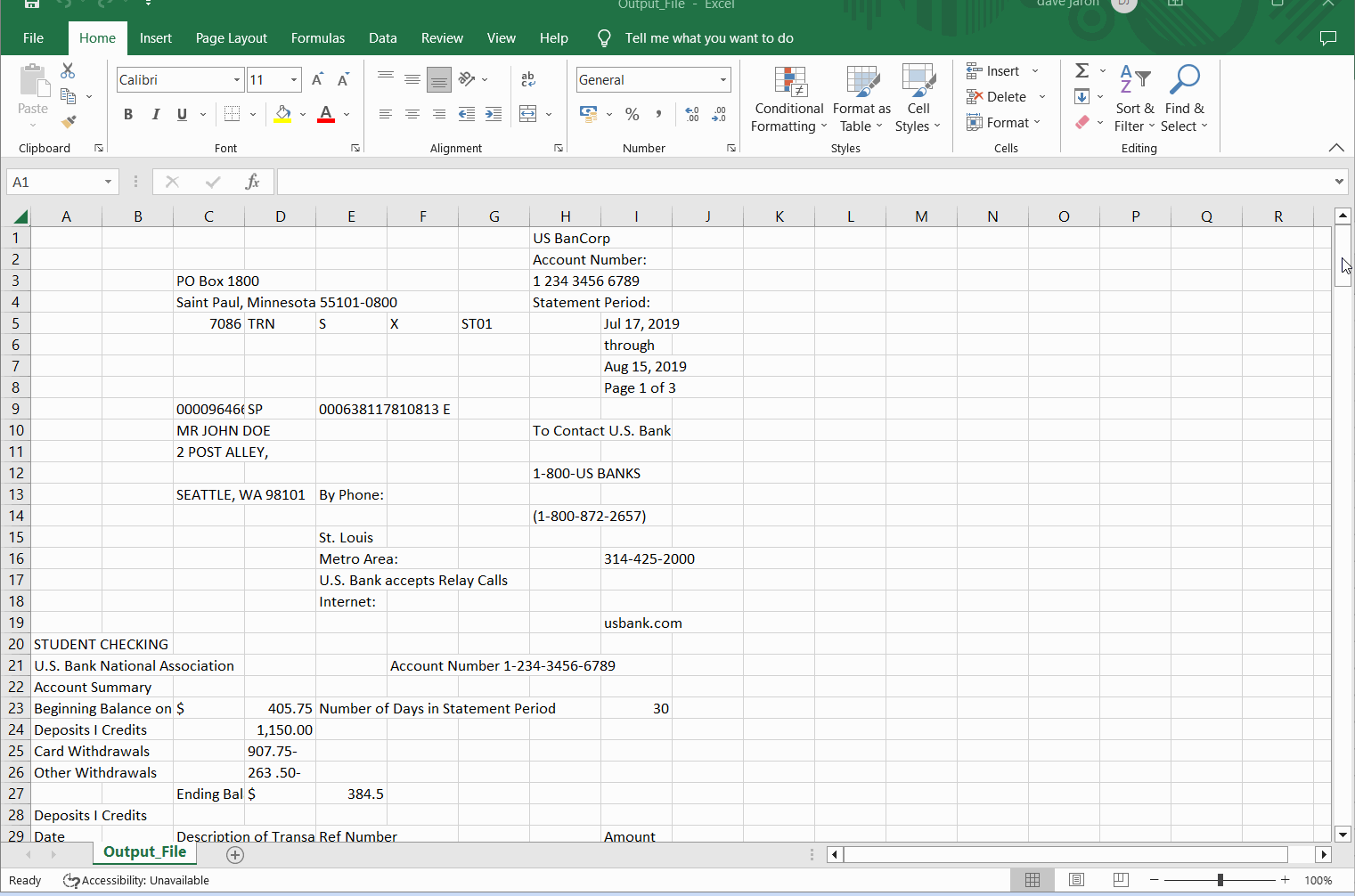The height and width of the screenshot is (896, 1355).
Task: Toggle Align Left
Action: (386, 114)
